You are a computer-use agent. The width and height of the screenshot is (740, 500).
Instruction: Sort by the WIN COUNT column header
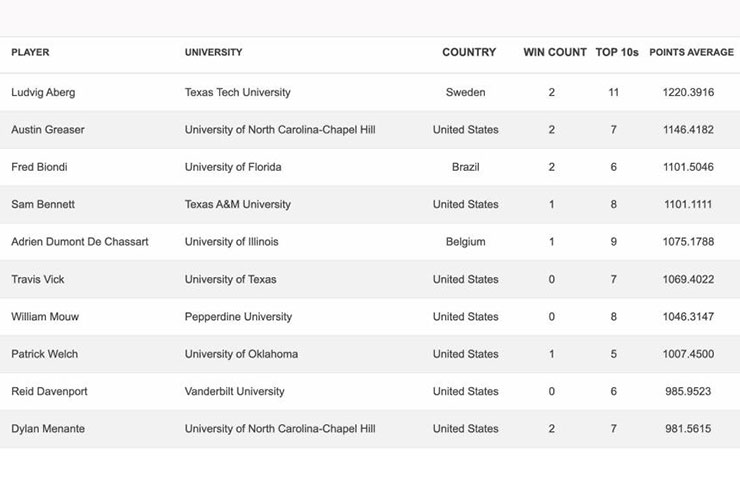pos(555,52)
